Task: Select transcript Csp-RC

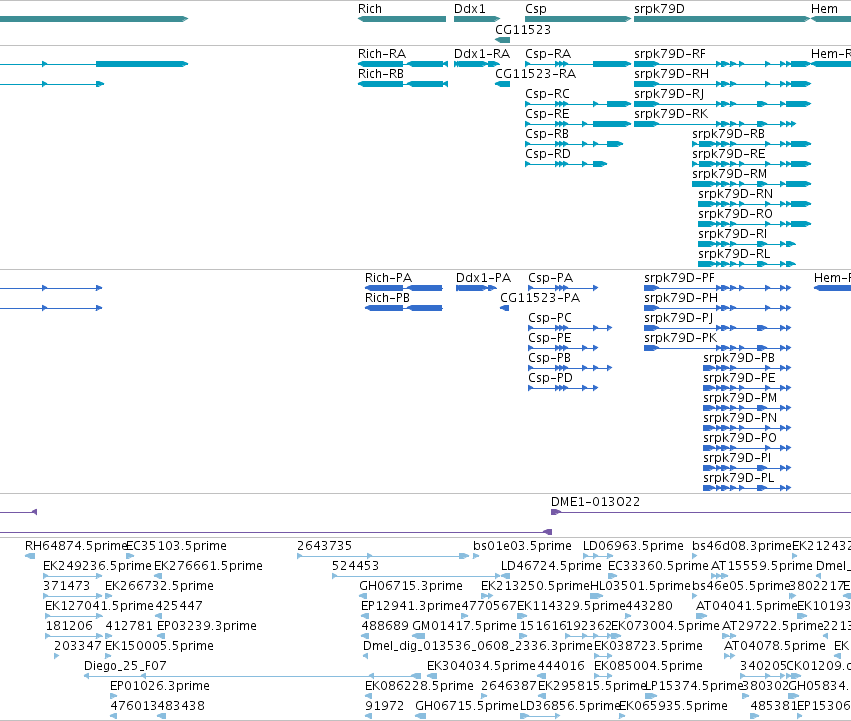Action: coord(547,94)
